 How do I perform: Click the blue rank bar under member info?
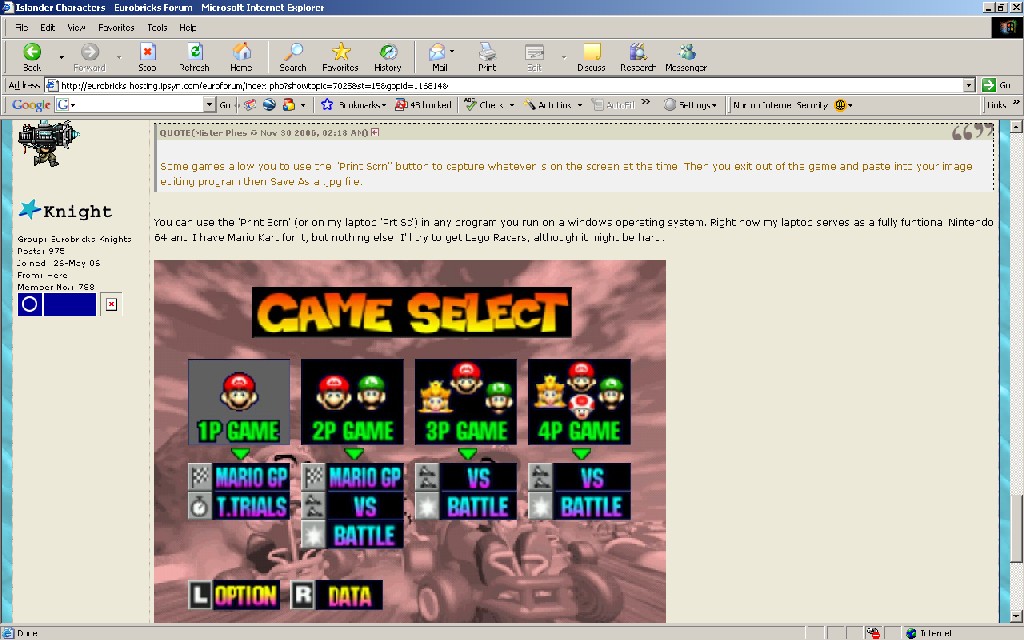57,304
